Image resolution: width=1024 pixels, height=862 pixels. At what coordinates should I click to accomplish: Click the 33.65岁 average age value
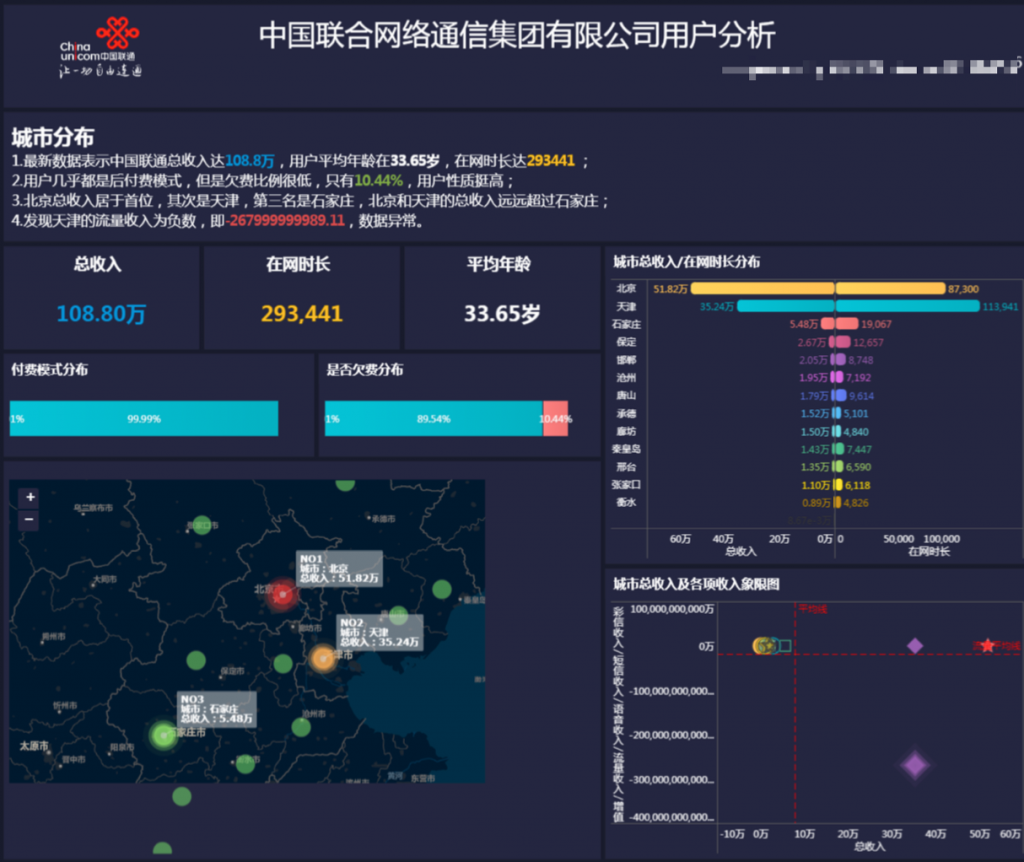pos(502,314)
